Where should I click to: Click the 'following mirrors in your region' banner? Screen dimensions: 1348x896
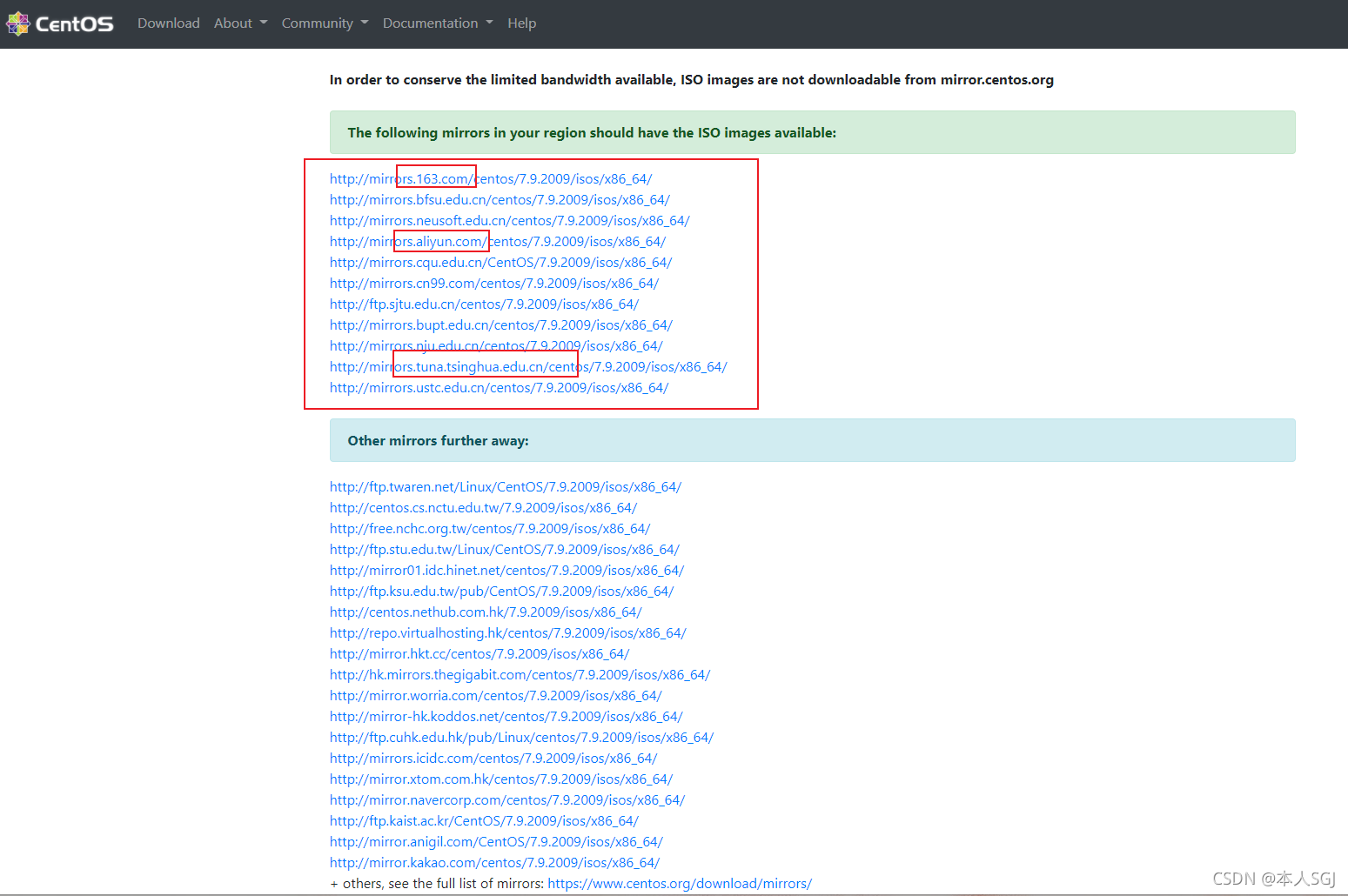click(x=812, y=132)
